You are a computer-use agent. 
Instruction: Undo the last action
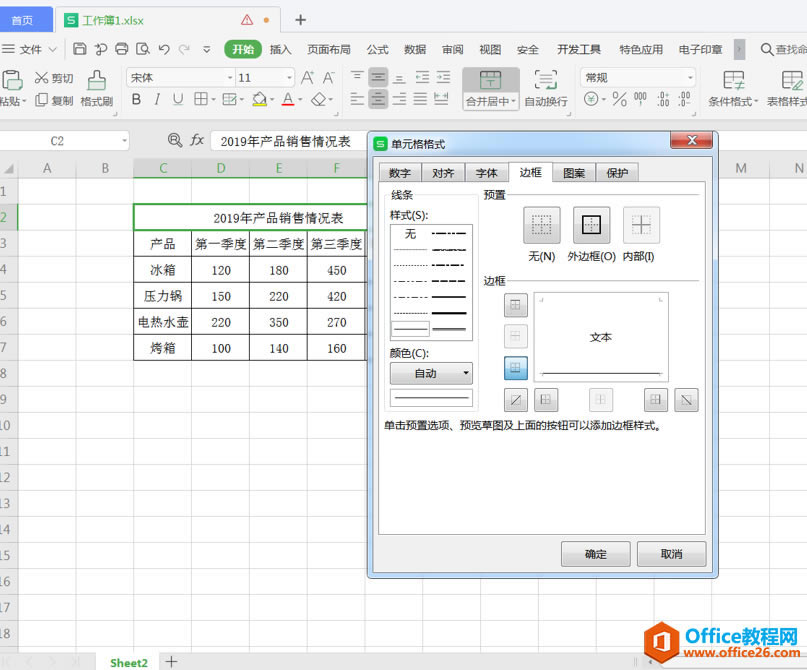[x=164, y=49]
